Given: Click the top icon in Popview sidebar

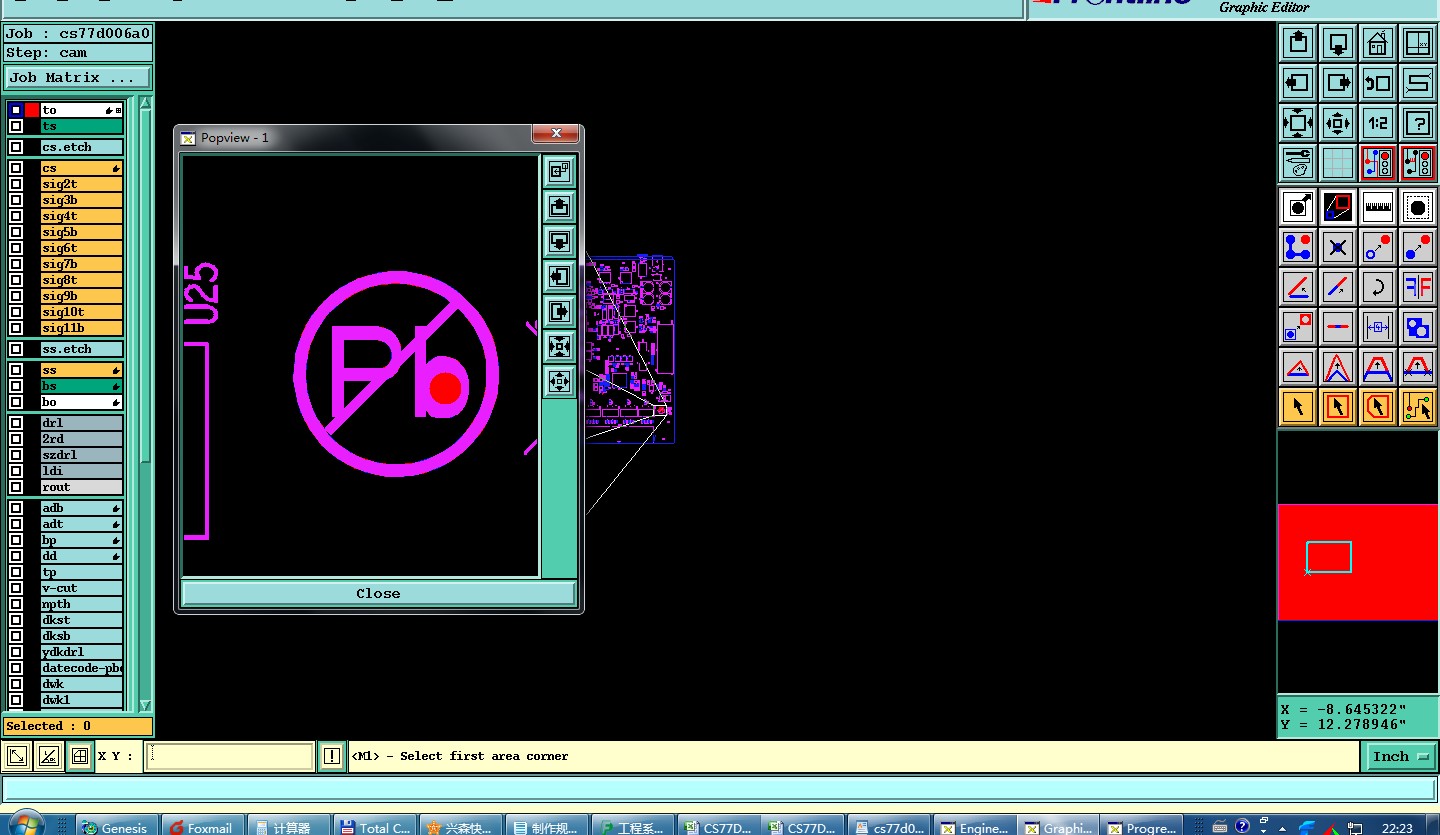Looking at the screenshot, I should point(559,171).
